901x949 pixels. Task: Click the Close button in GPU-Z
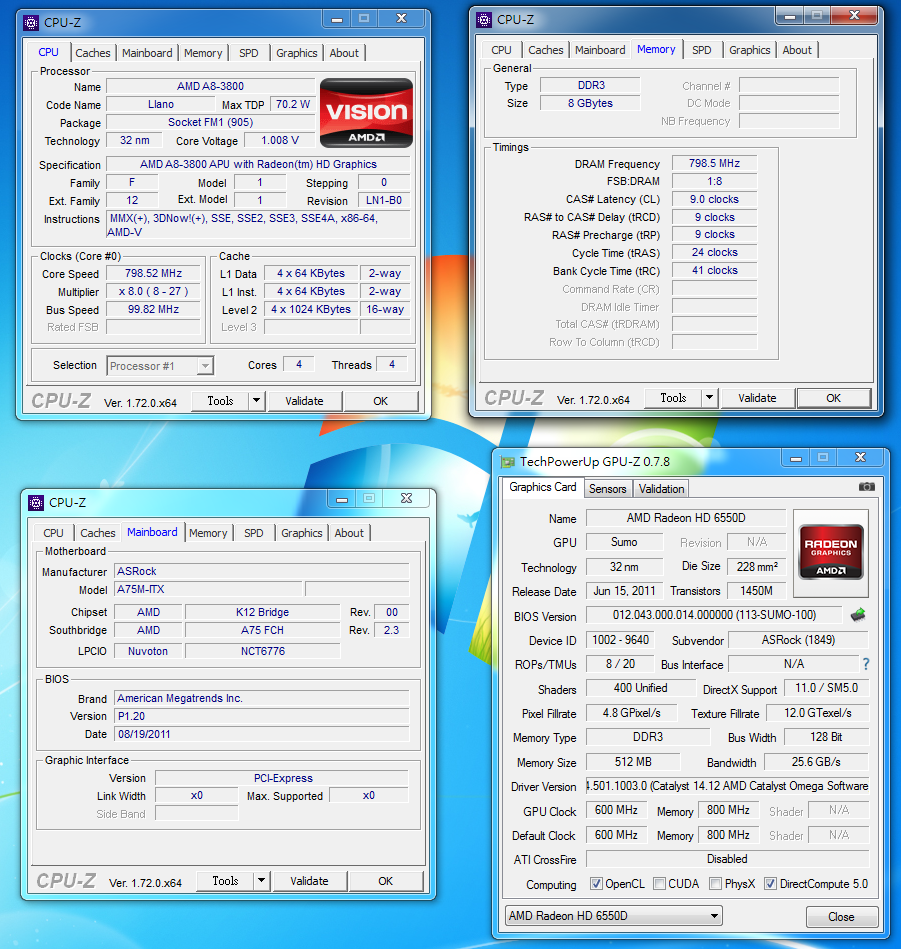[841, 916]
